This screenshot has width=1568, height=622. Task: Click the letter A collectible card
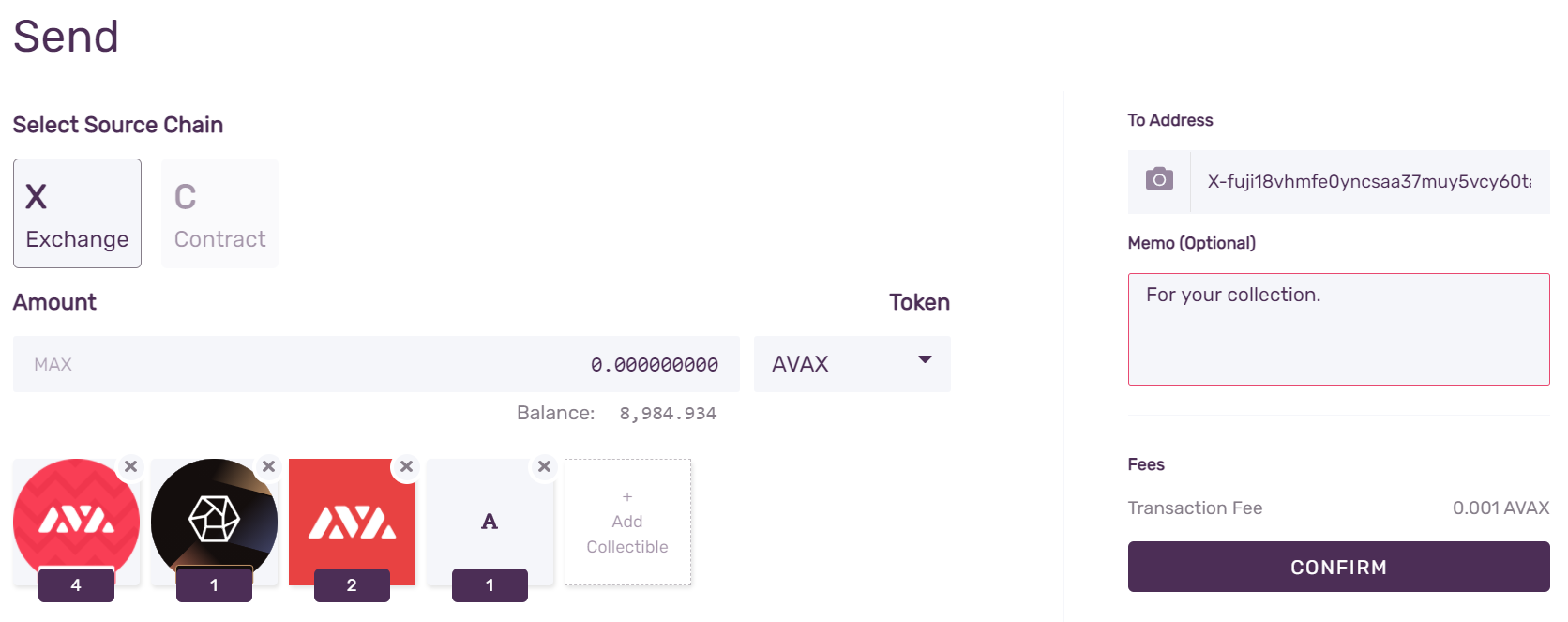[x=490, y=522]
